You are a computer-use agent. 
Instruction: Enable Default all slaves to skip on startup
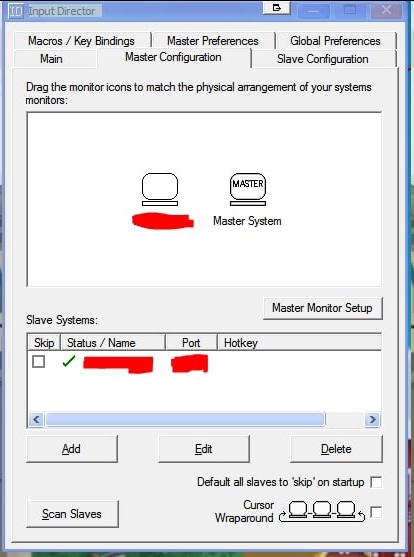point(376,482)
